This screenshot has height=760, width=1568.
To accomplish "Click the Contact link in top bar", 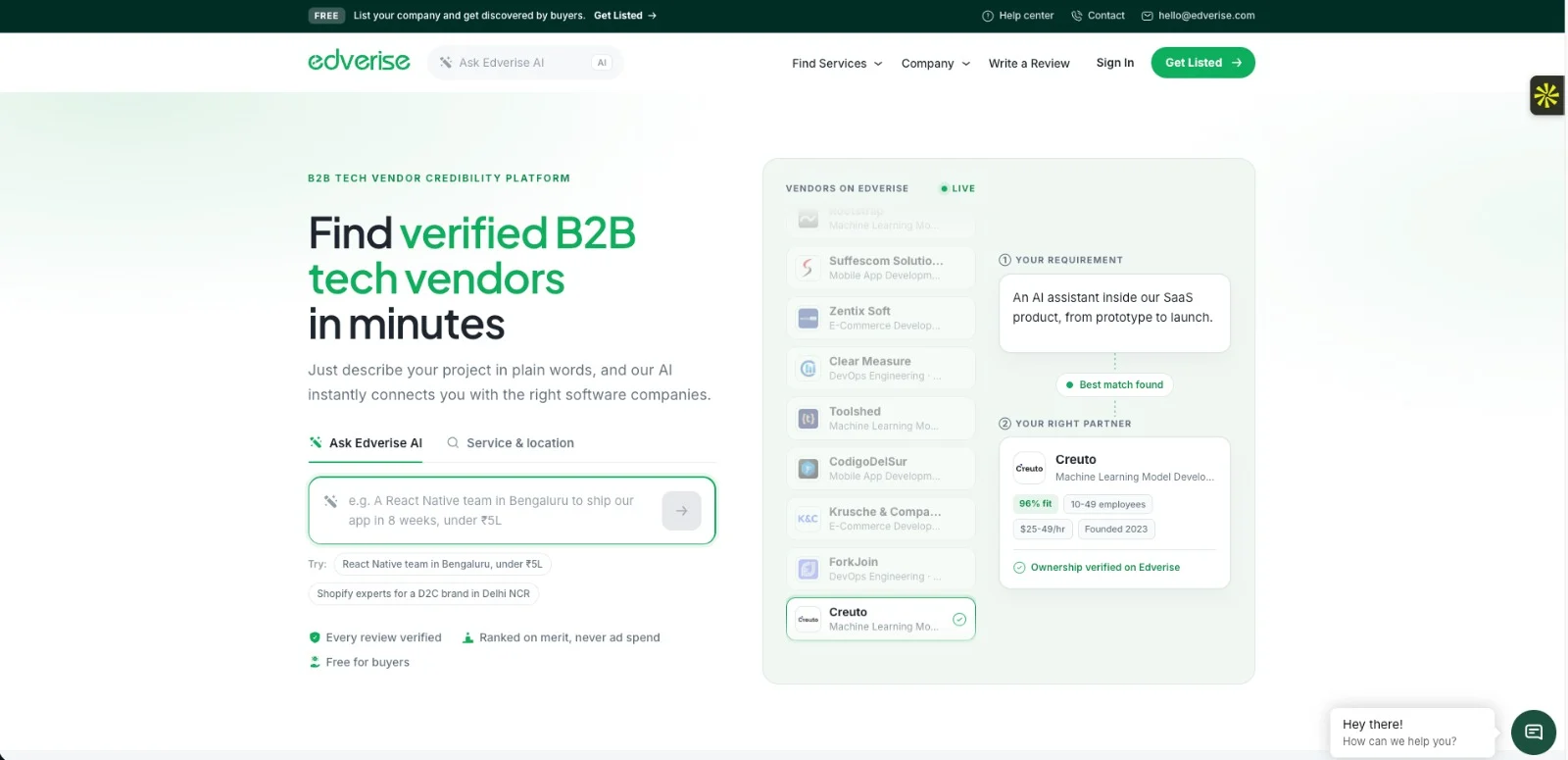I will [x=1098, y=16].
